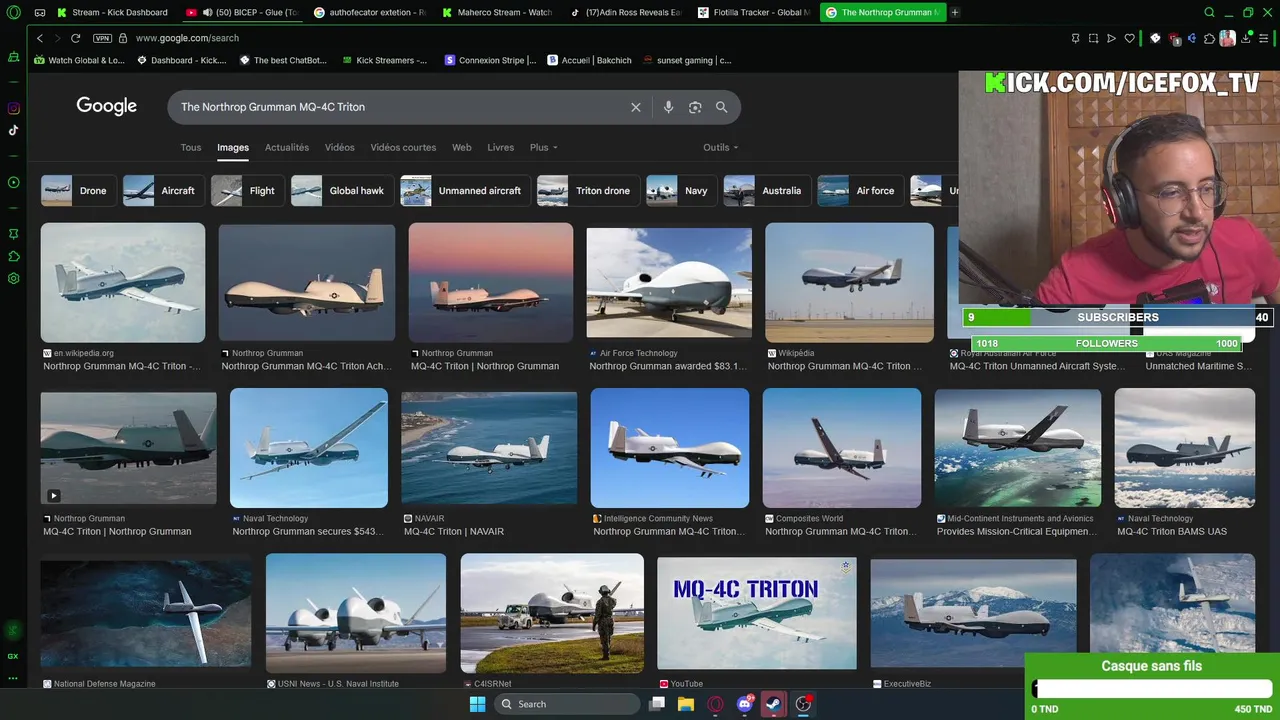Image resolution: width=1280 pixels, height=720 pixels.
Task: Expand the Plus dropdown menu
Action: click(544, 147)
